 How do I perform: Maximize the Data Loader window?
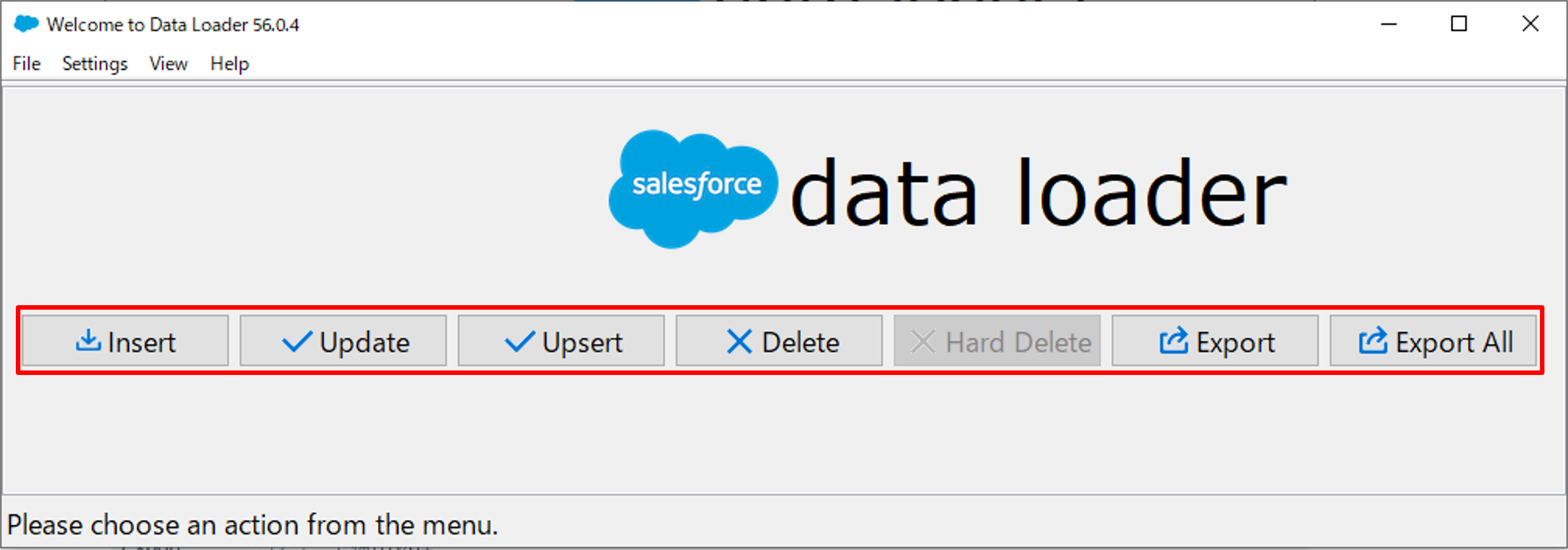(1459, 24)
